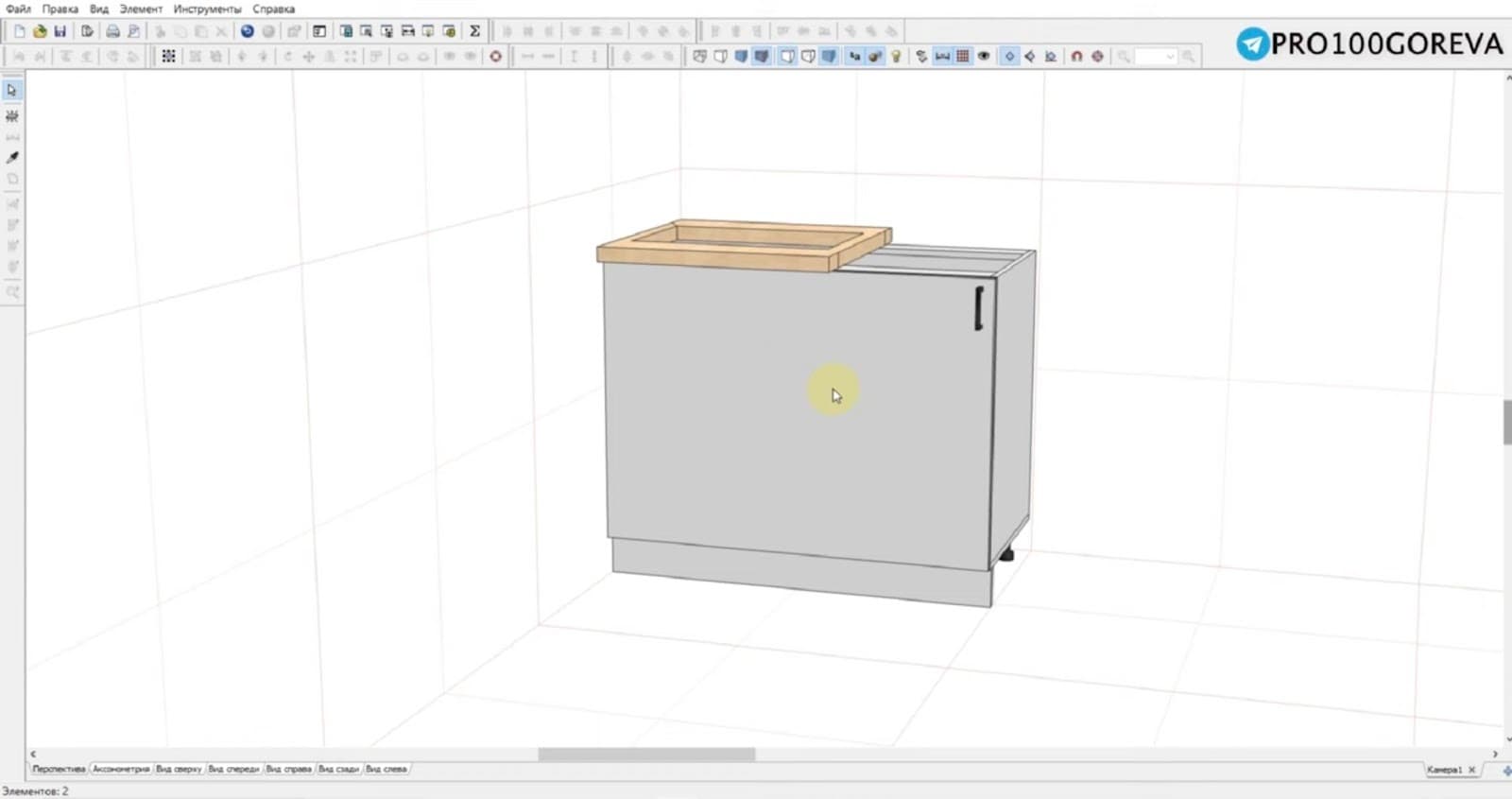
Task: Switch to the Вид слева tab
Action: point(386,769)
